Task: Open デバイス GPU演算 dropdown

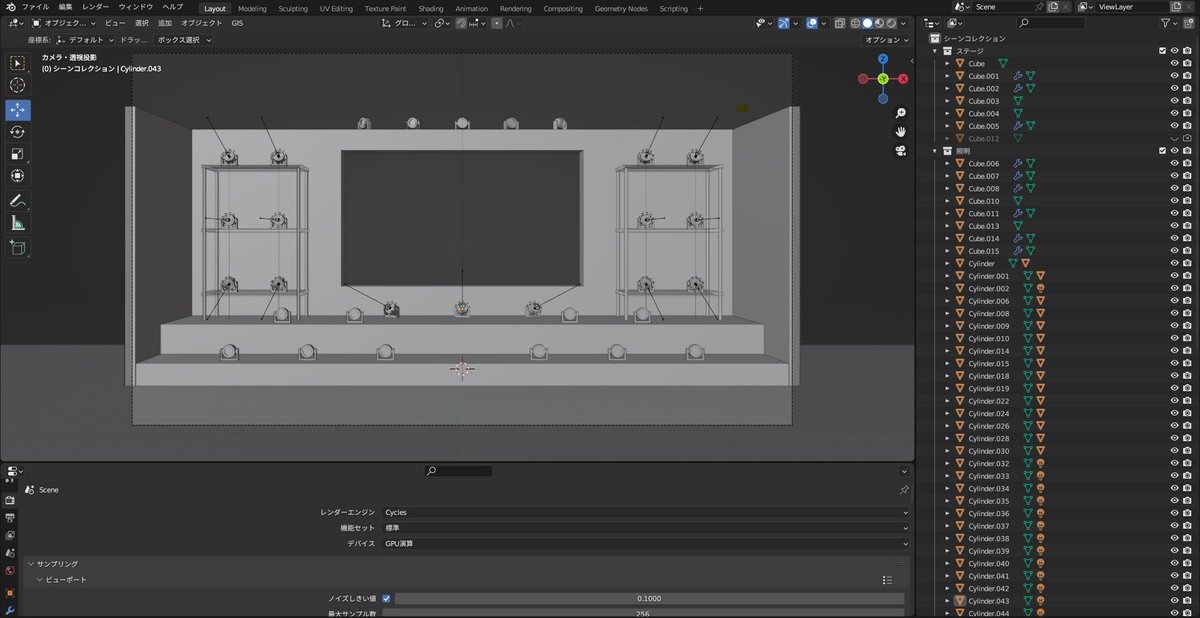Action: (x=646, y=543)
